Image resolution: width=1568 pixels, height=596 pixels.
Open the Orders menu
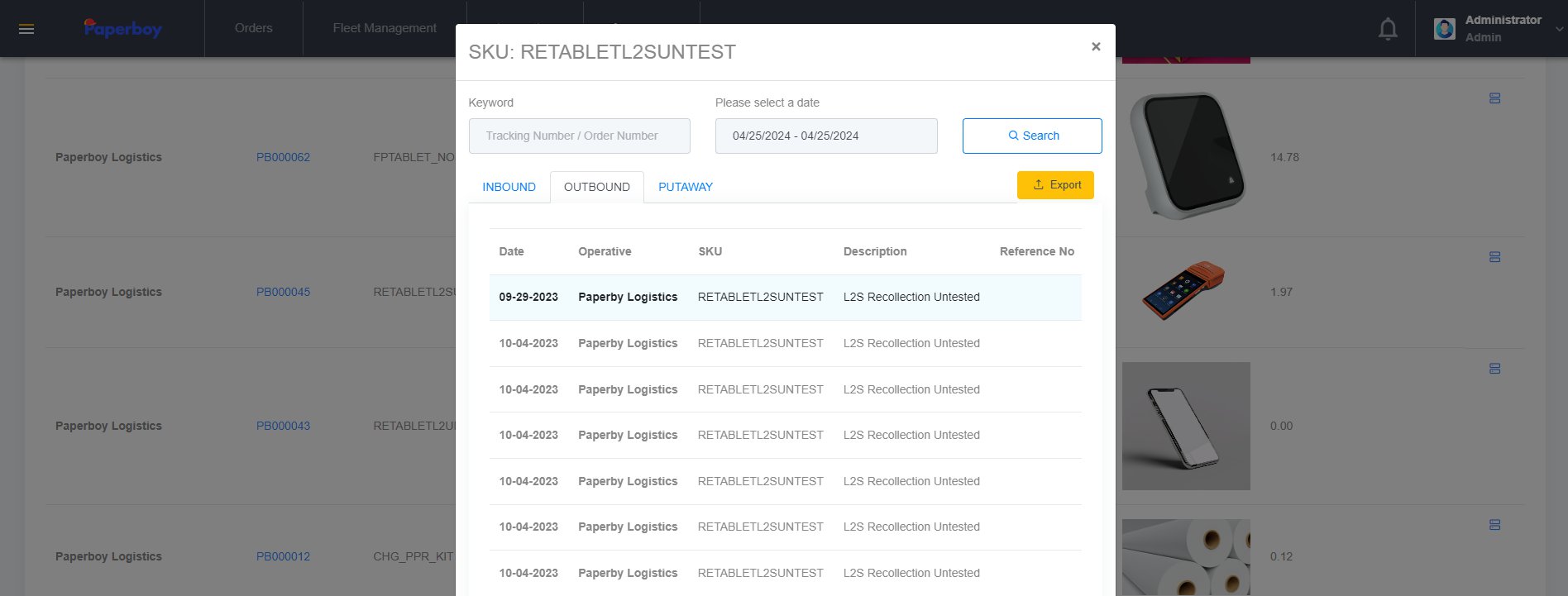pyautogui.click(x=253, y=28)
